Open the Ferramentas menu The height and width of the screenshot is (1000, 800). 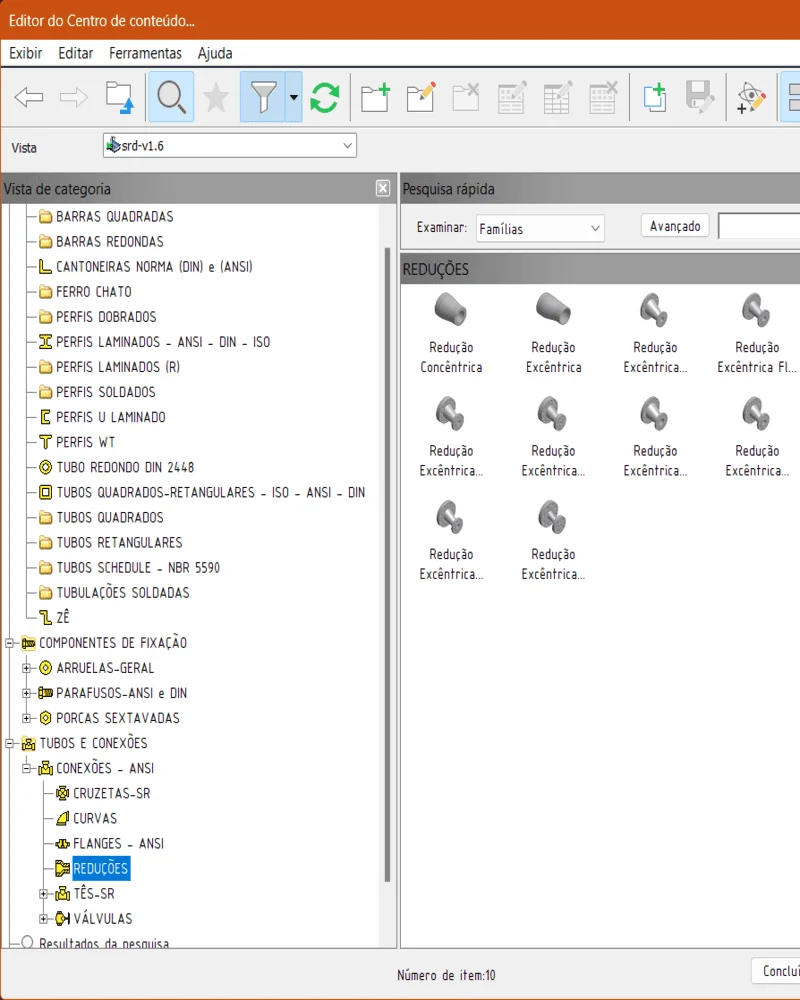point(145,53)
